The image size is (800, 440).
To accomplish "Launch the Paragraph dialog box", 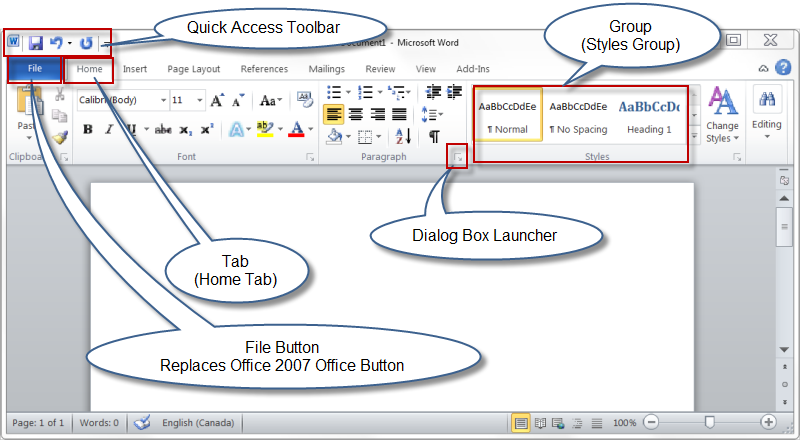I will pyautogui.click(x=458, y=158).
